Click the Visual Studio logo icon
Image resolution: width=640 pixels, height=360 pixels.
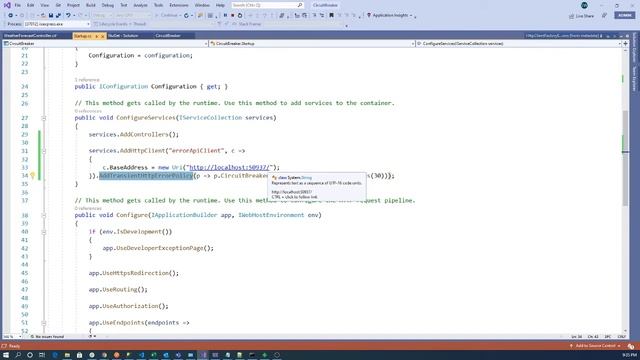point(7,5)
